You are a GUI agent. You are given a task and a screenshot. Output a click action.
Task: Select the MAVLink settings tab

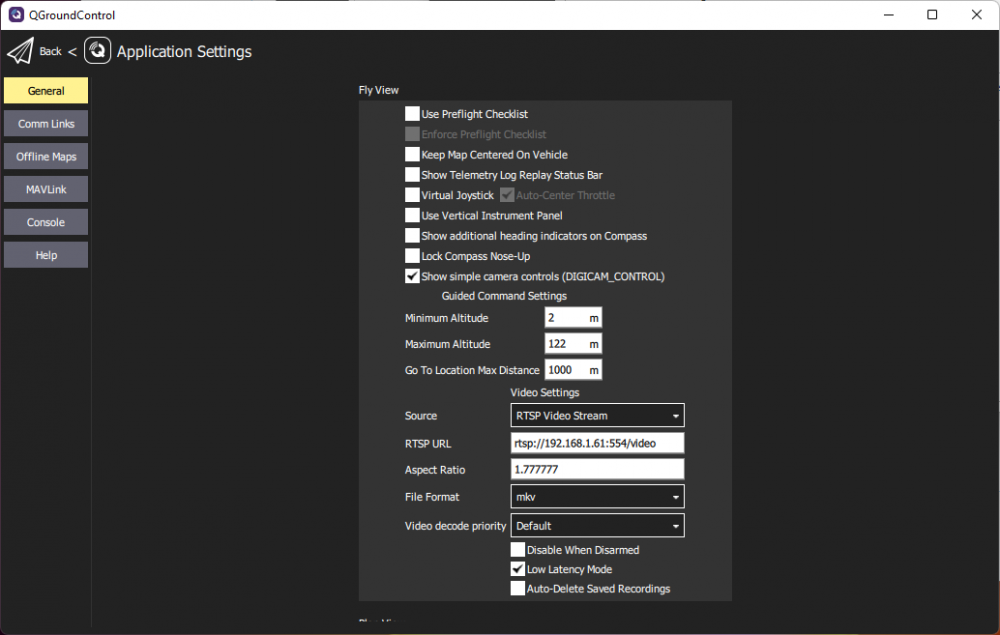point(46,190)
